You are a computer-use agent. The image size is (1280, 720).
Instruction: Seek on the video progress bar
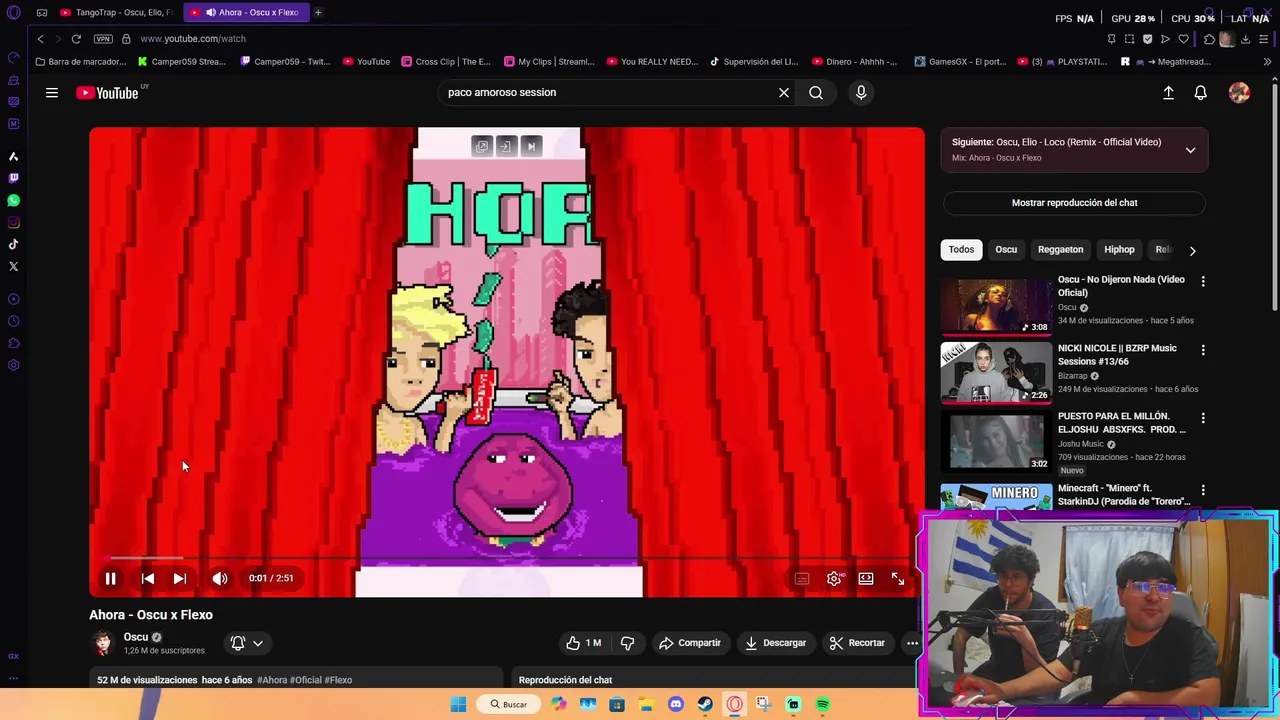point(507,558)
